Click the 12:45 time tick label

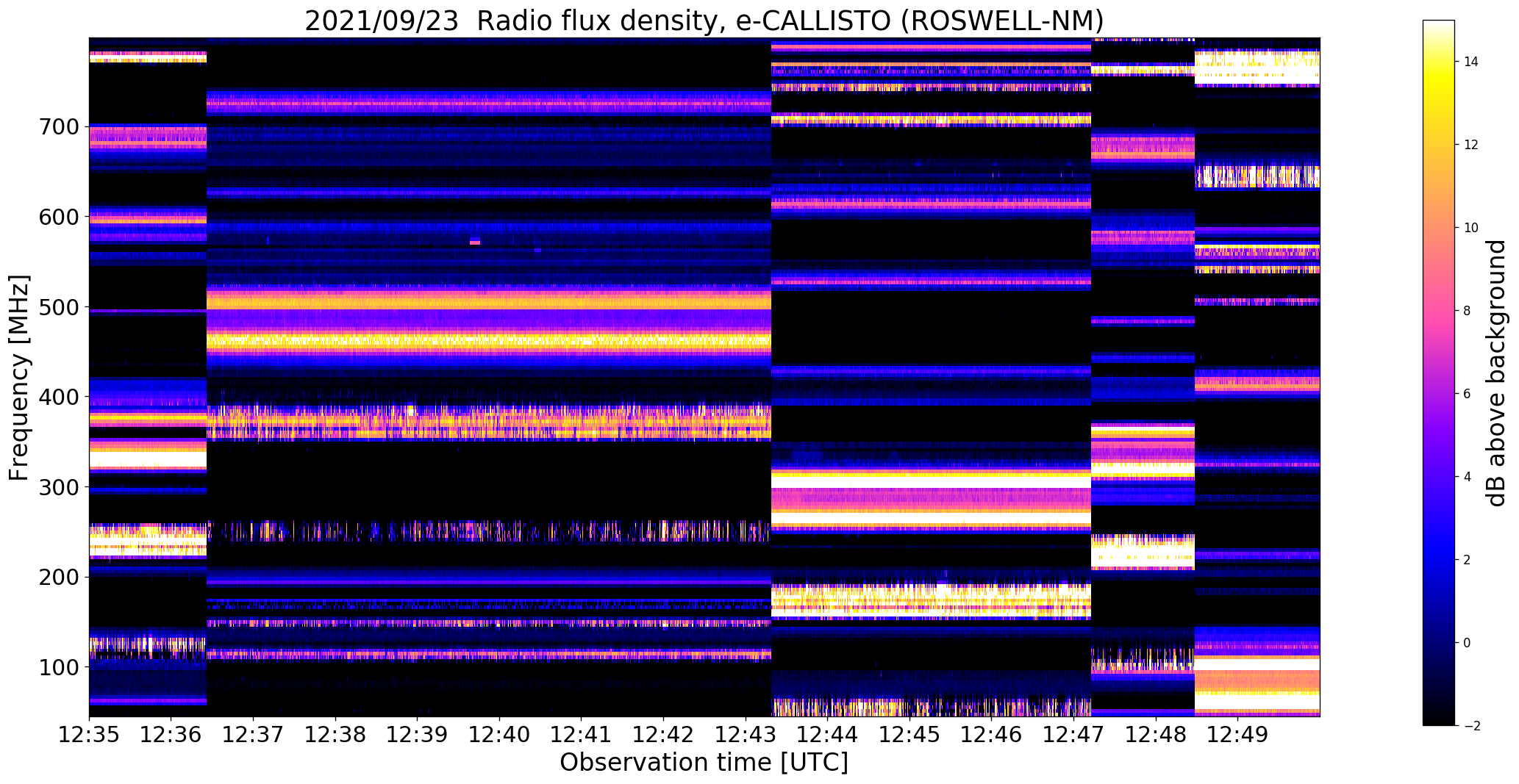pos(909,734)
